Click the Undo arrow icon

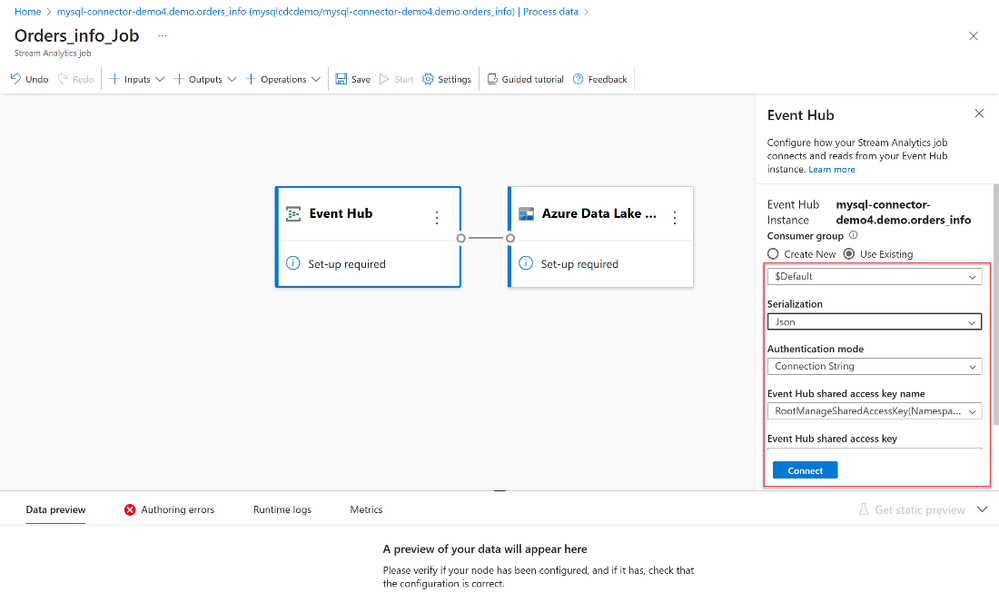(x=16, y=79)
